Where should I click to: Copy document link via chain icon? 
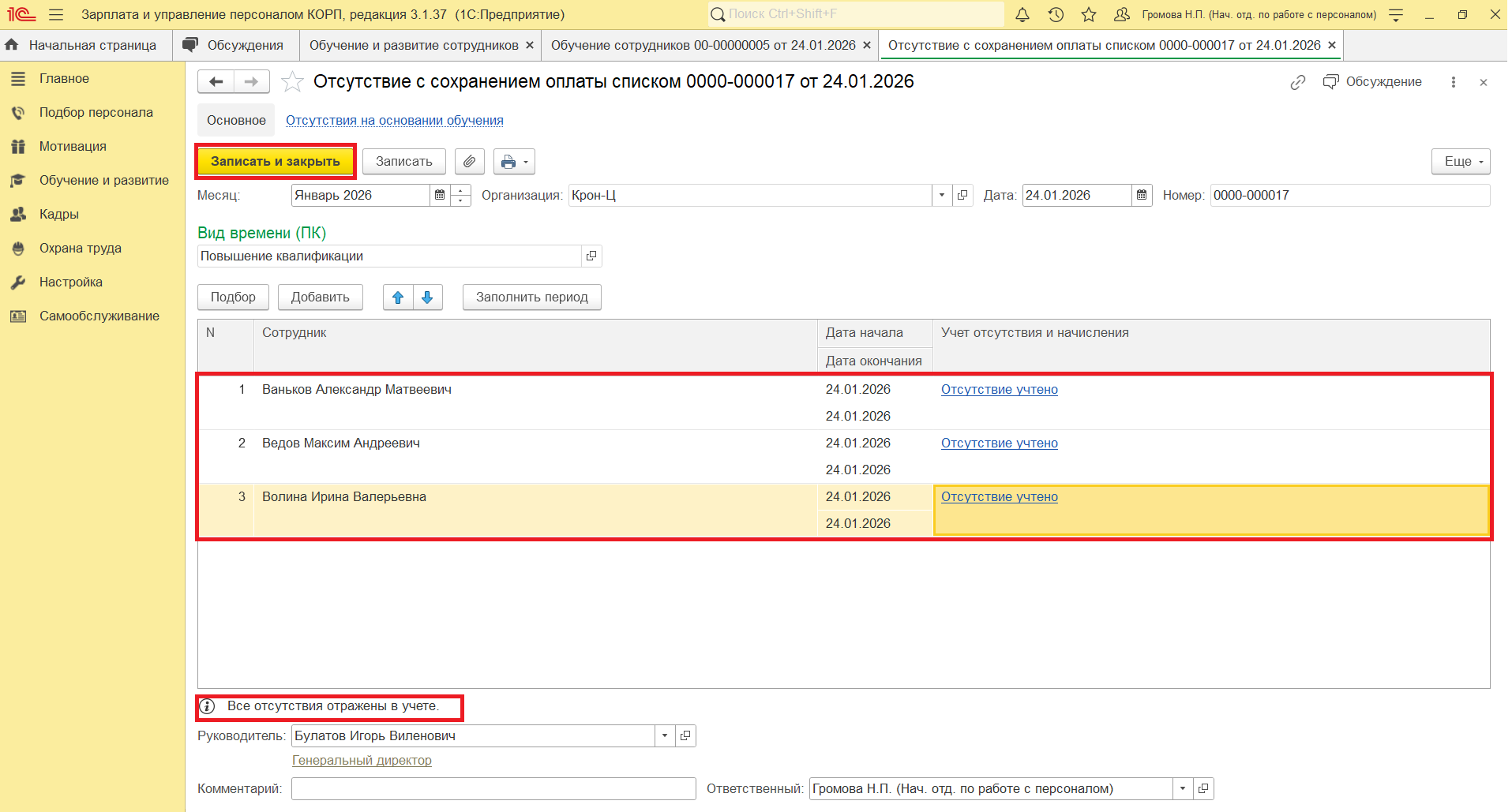coord(1297,82)
